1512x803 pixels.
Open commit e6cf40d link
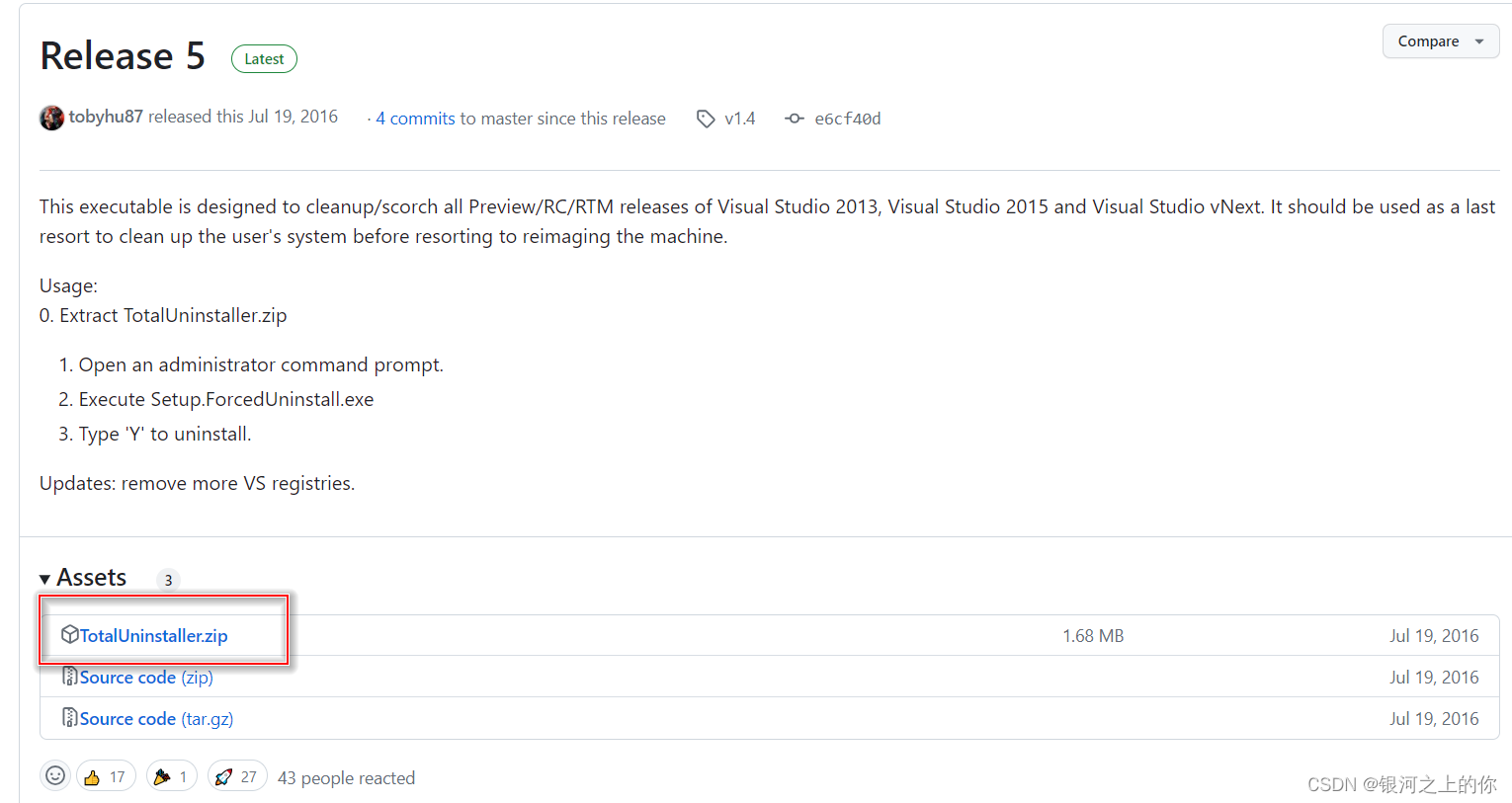coord(847,119)
